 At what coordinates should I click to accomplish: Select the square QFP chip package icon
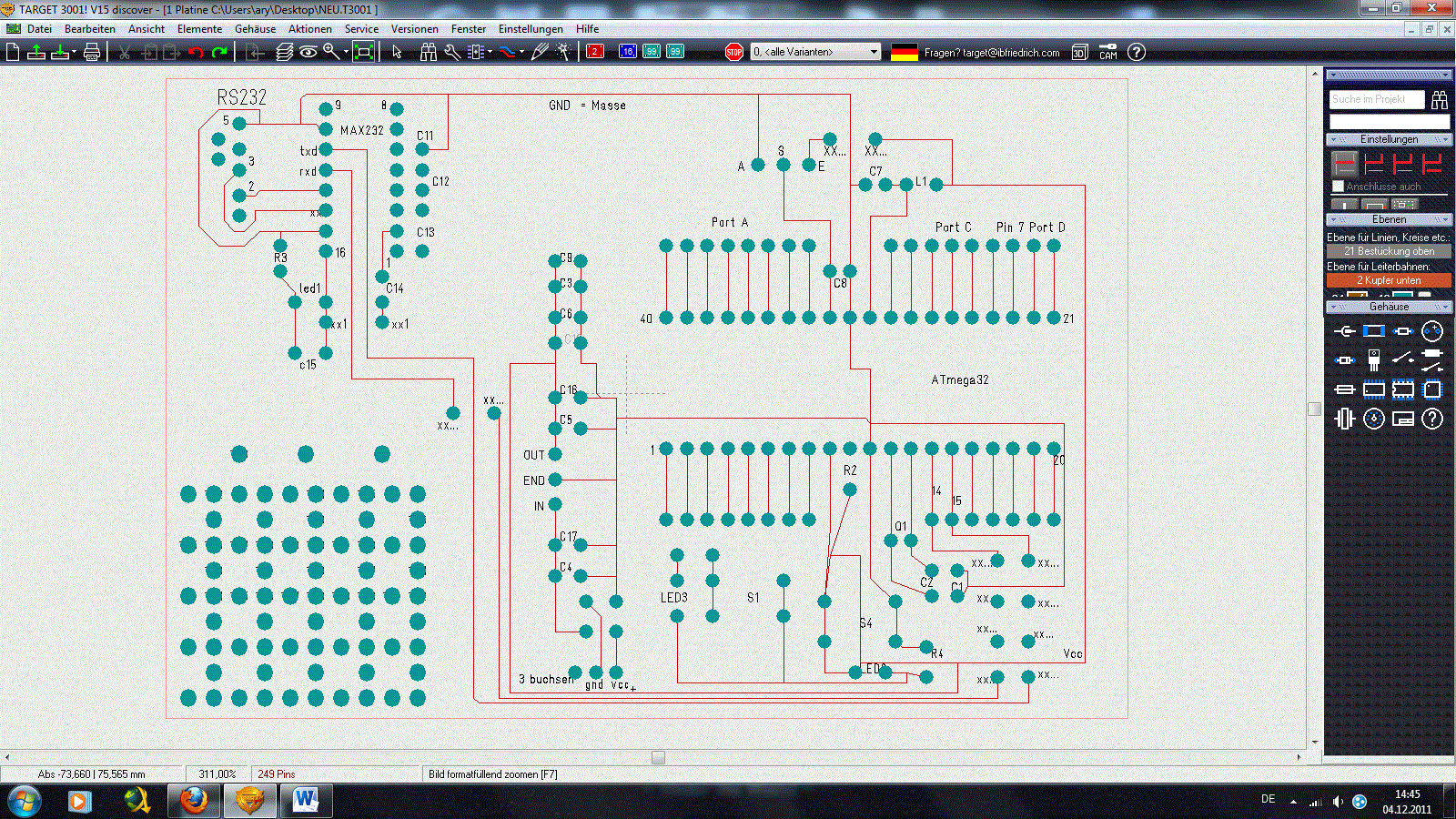click(1432, 389)
